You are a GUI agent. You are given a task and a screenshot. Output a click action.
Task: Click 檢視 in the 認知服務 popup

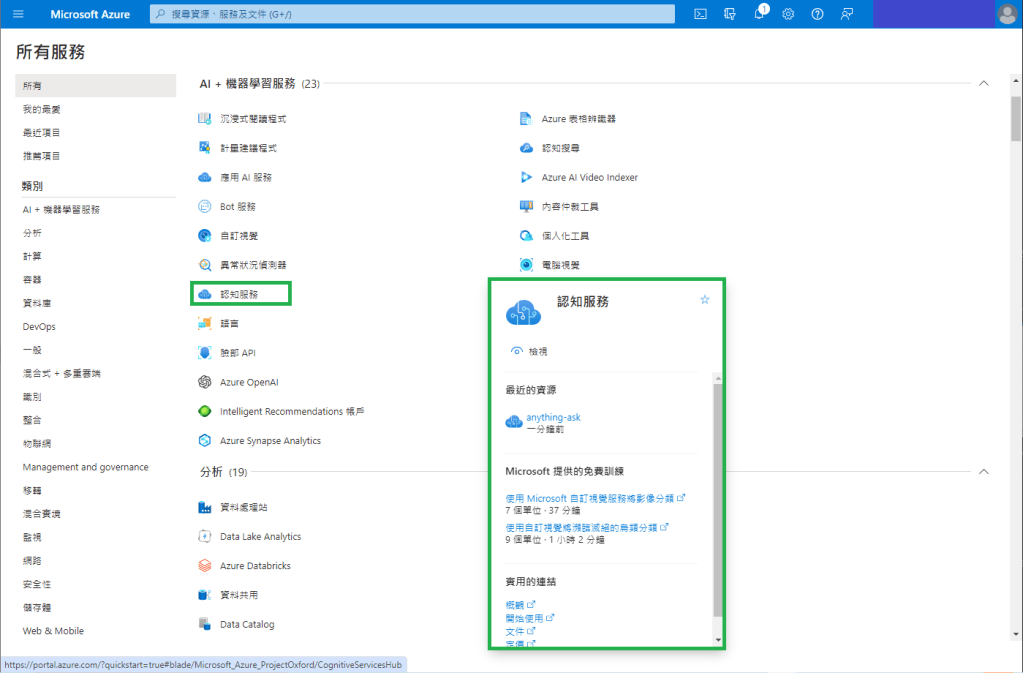(537, 351)
